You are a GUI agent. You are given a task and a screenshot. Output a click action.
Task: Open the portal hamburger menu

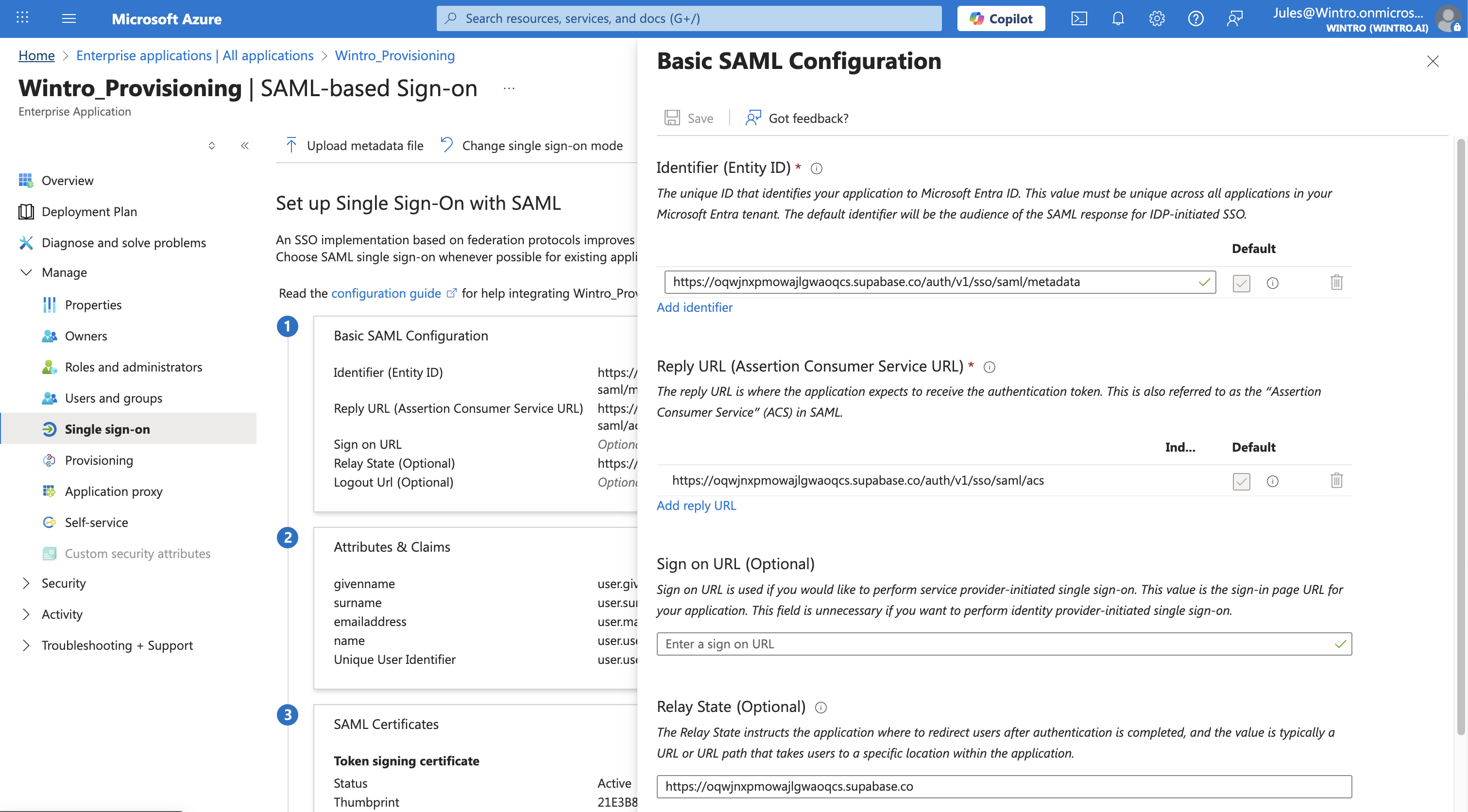(x=69, y=18)
